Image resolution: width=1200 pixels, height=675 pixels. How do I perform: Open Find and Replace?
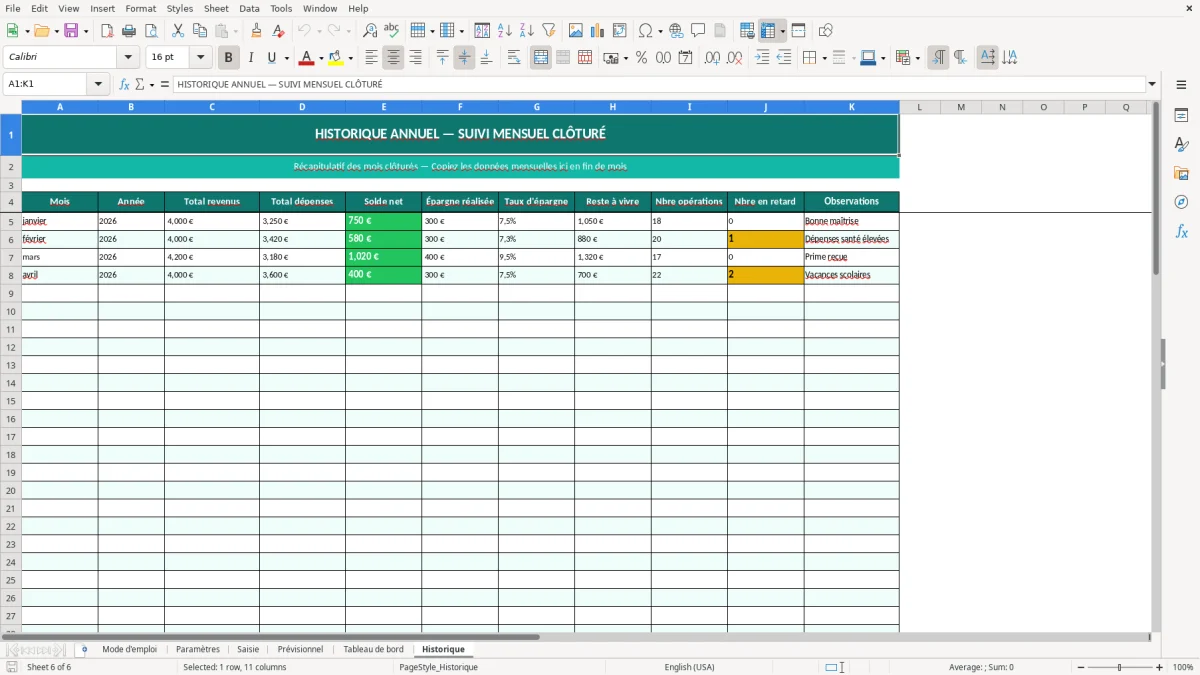[370, 31]
